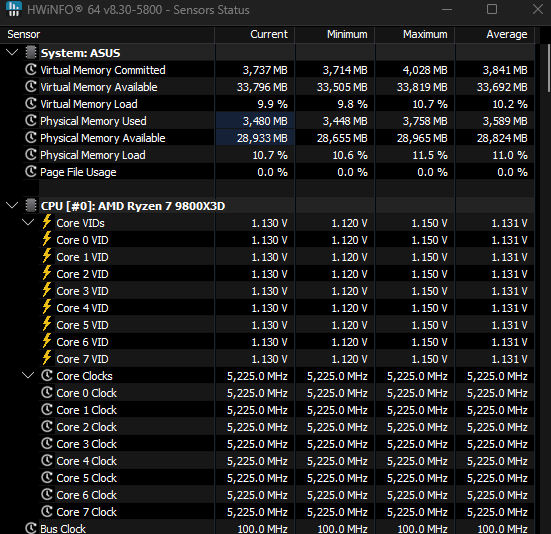This screenshot has height=534, width=551.
Task: Click the clock icon beside Core 4 Clock
Action: coord(47,461)
